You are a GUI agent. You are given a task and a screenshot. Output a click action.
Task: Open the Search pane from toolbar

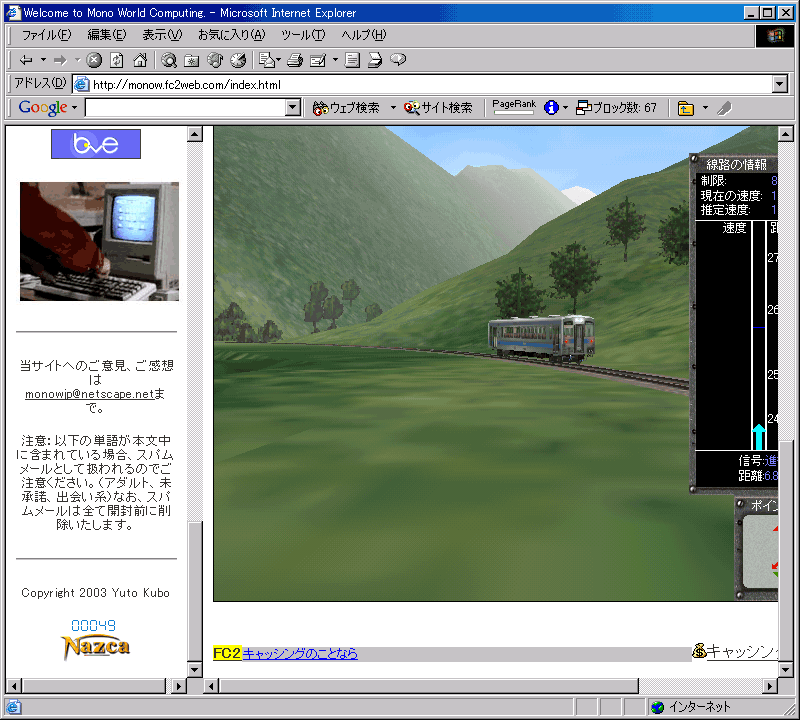169,60
